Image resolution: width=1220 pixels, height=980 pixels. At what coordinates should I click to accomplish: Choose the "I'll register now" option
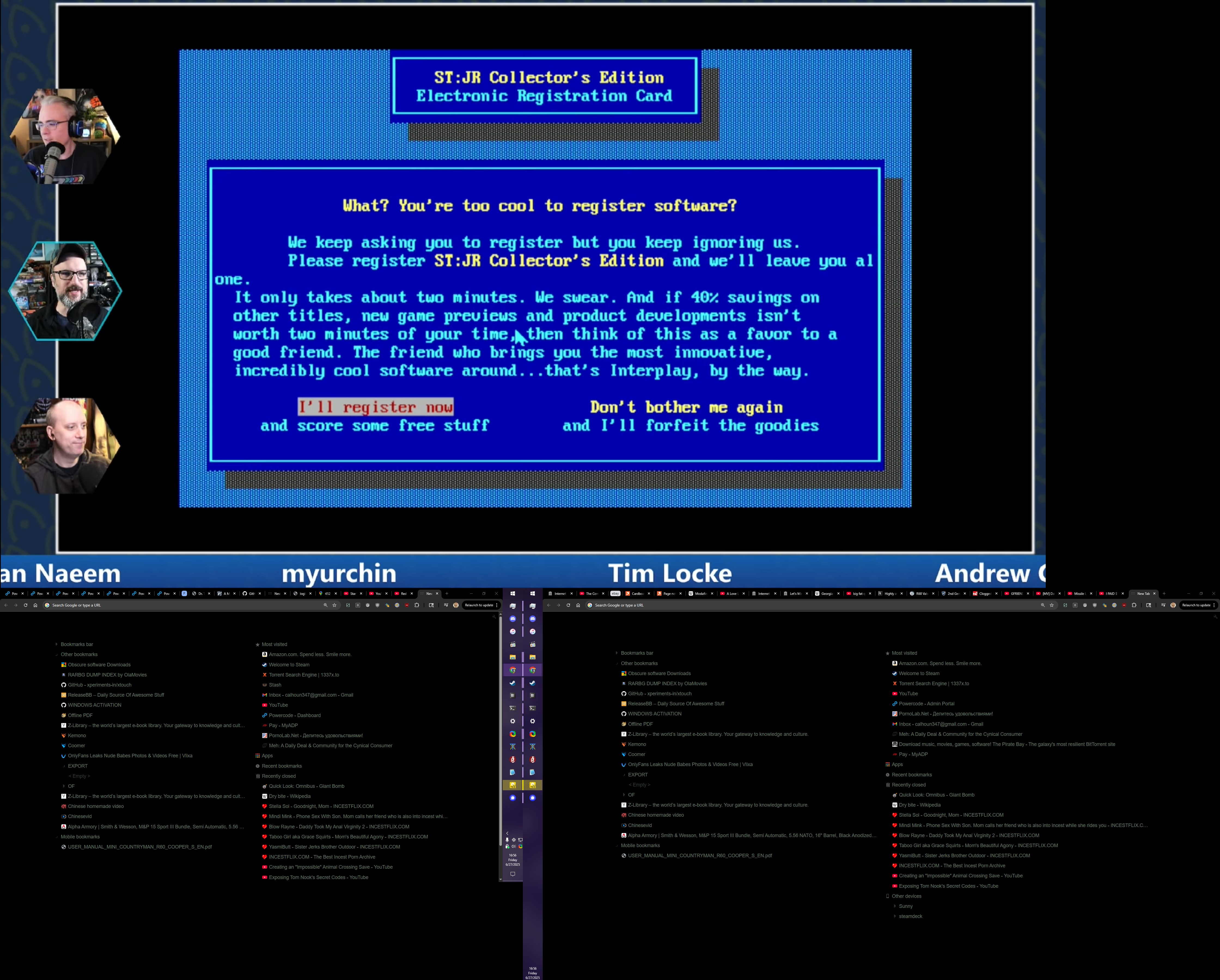click(x=376, y=407)
